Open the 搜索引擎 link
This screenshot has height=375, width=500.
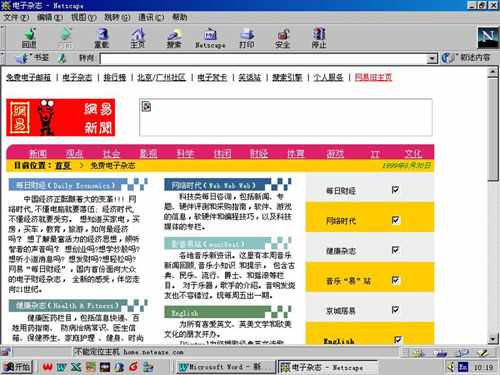[287, 77]
